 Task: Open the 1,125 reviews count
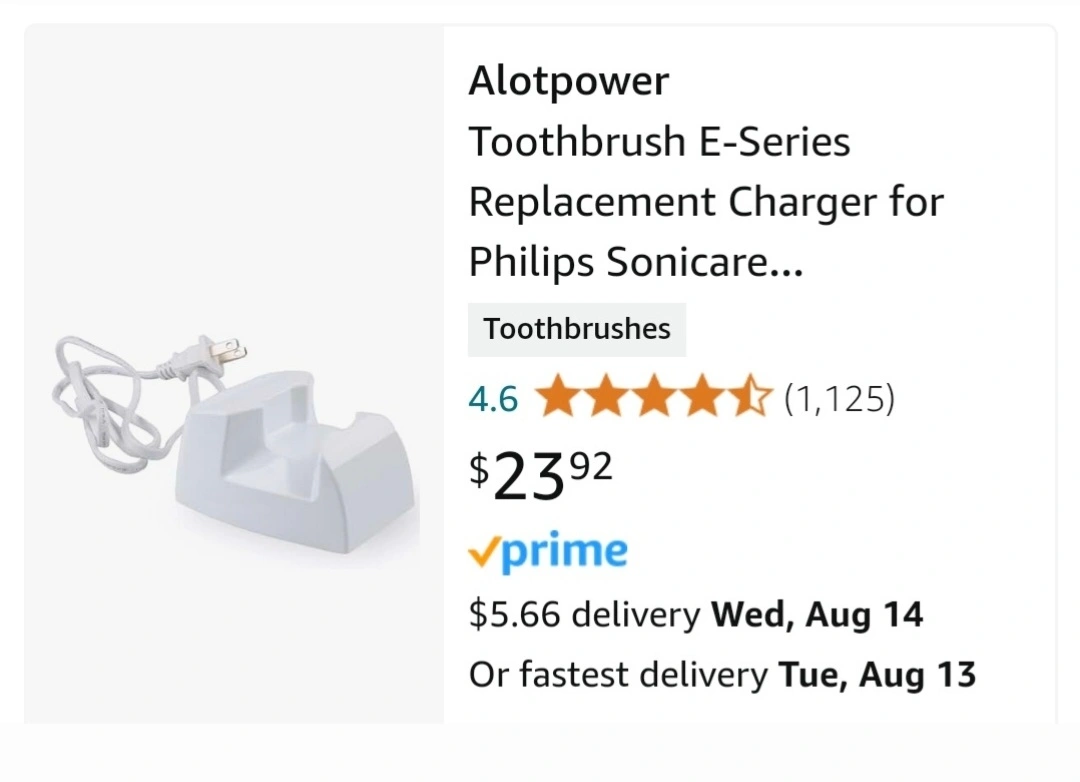pyautogui.click(x=839, y=399)
